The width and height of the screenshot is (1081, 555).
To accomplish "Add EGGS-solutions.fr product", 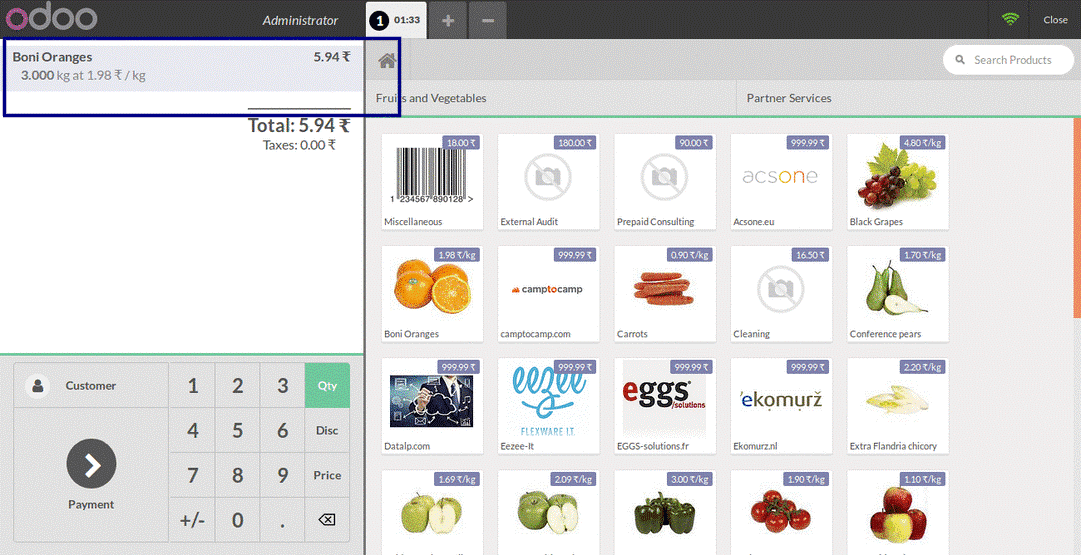I will click(665, 406).
